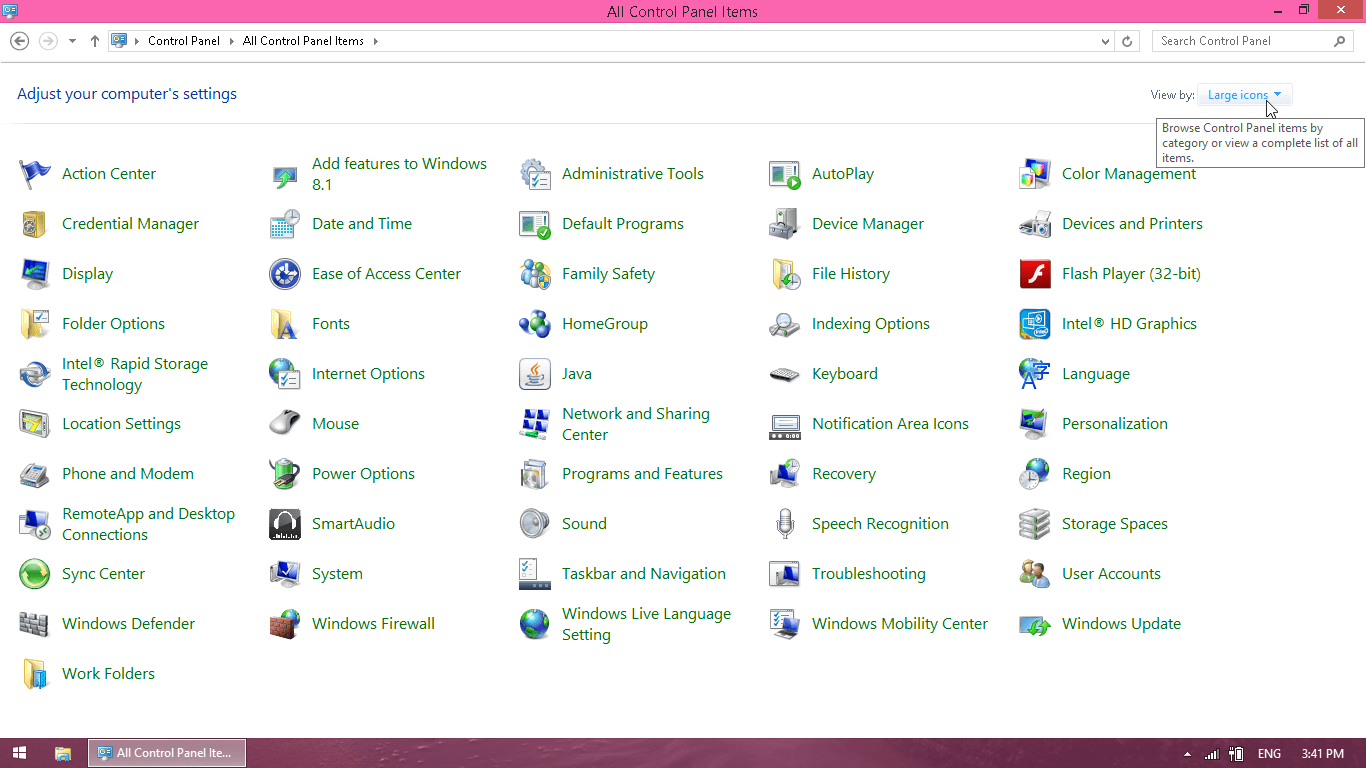This screenshot has width=1366, height=768.
Task: Show hidden system tray icons arrow
Action: 1187,754
